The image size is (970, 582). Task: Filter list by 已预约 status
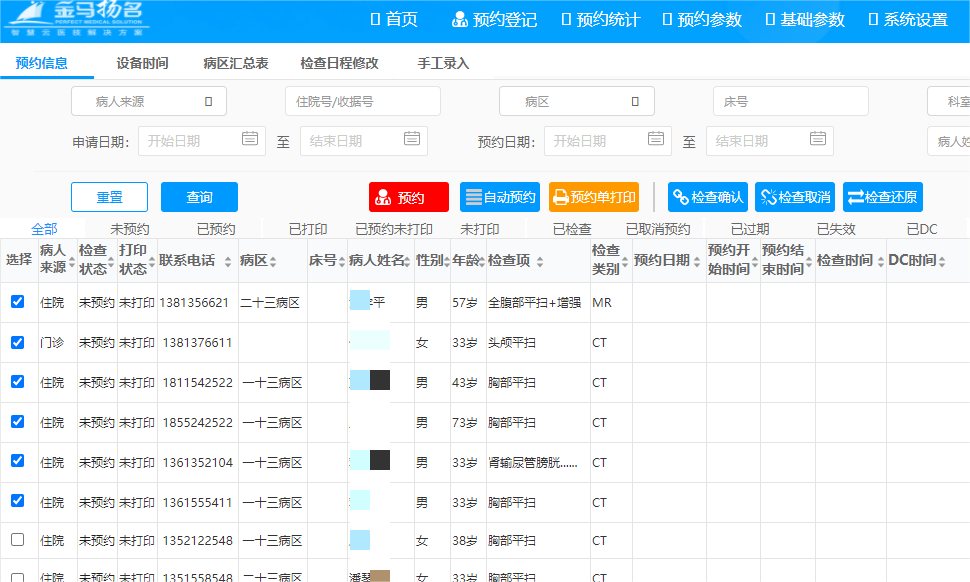216,229
